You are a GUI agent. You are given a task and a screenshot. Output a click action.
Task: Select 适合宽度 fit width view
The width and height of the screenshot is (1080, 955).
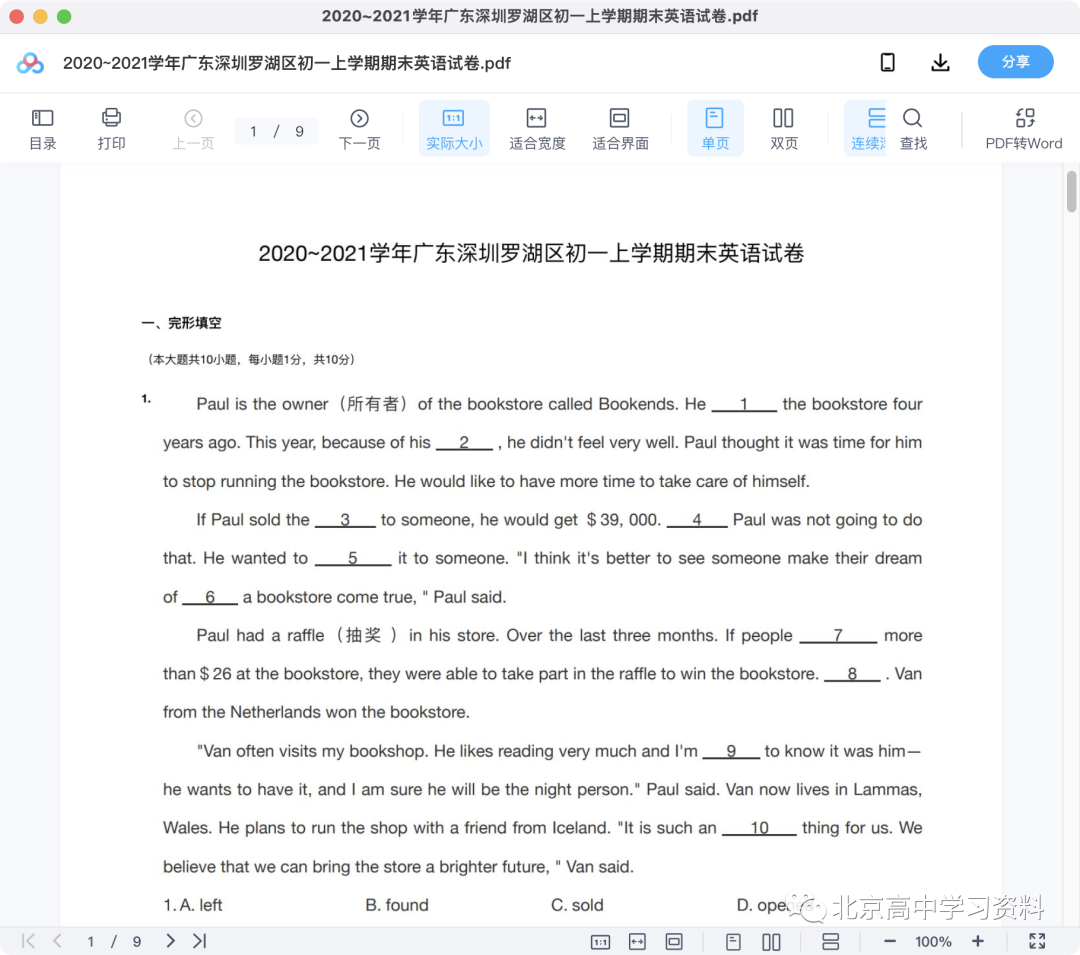pos(537,129)
